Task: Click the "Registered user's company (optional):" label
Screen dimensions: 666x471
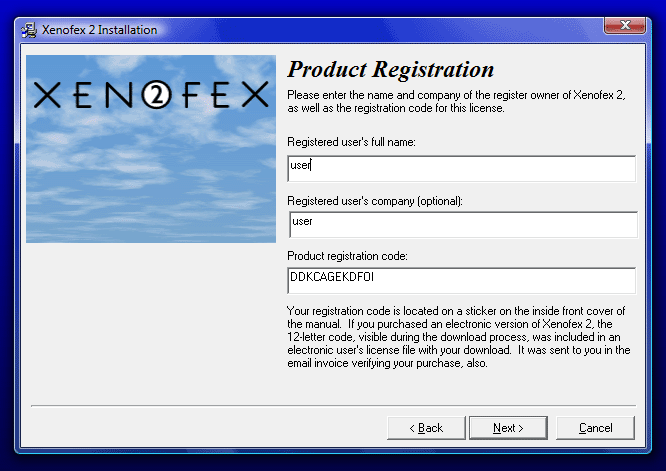Action: 375,201
